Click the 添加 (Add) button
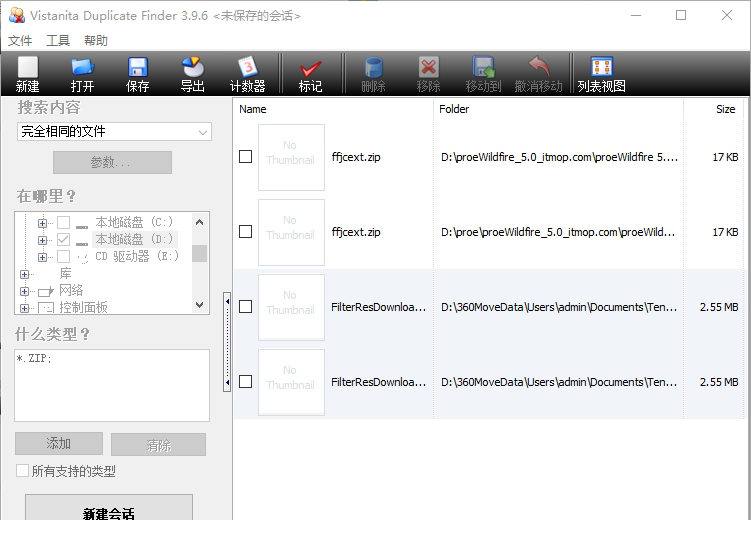 pyautogui.click(x=59, y=443)
